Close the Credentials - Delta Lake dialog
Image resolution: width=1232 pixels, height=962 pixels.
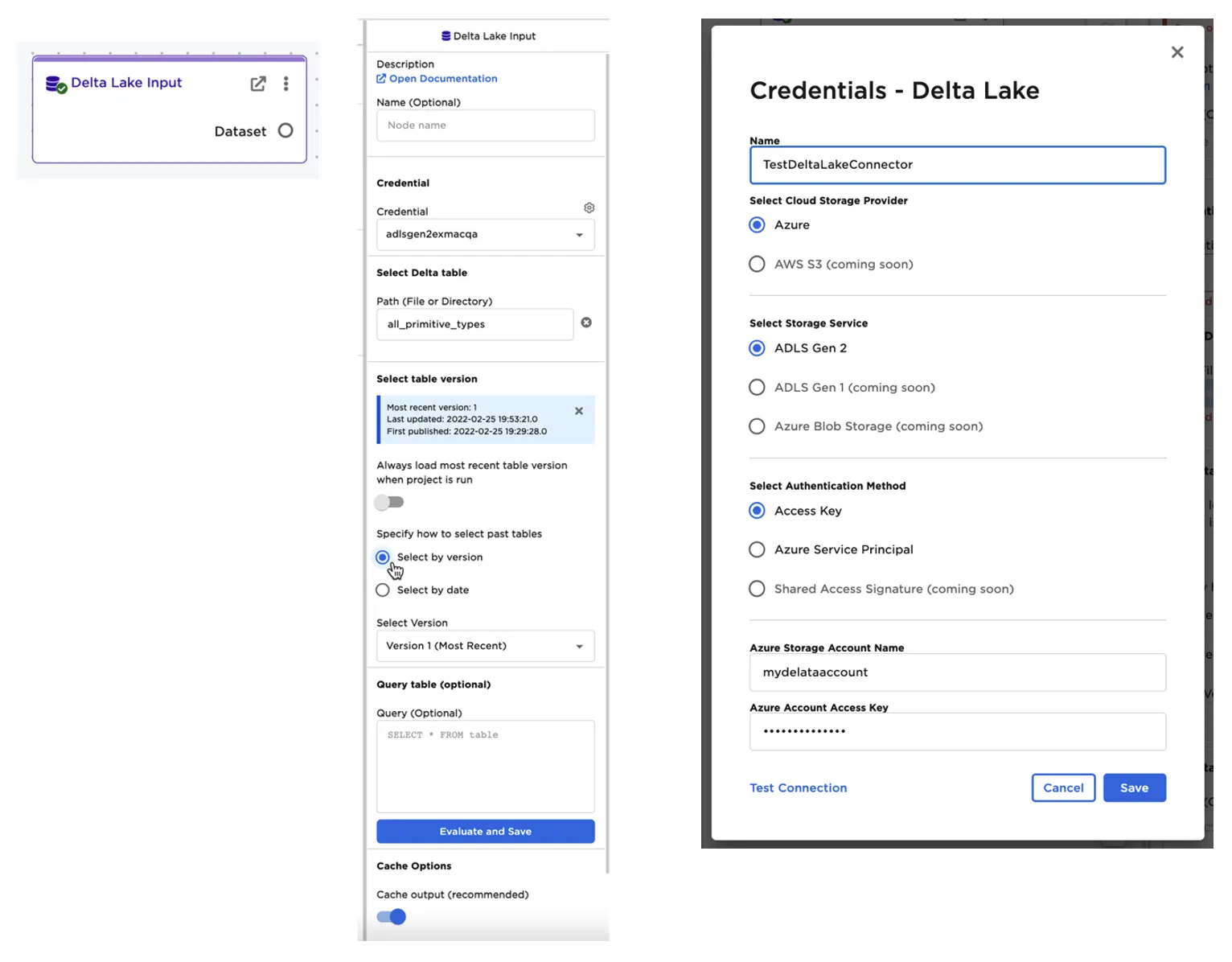tap(1177, 52)
